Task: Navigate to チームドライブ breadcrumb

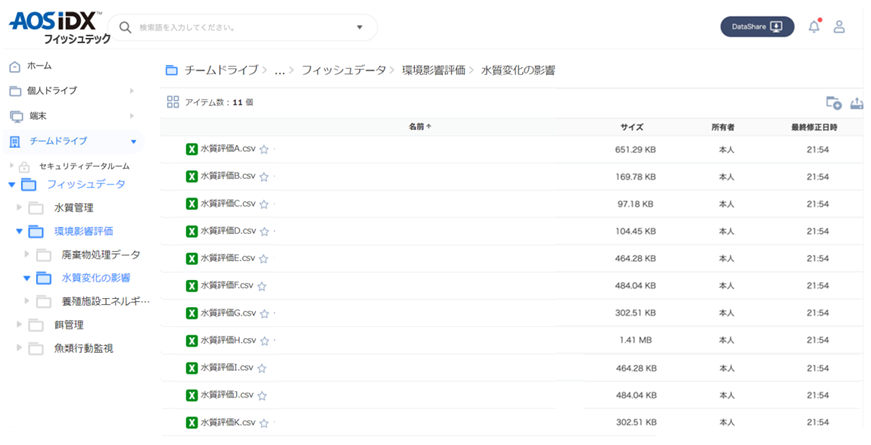Action: 221,70
